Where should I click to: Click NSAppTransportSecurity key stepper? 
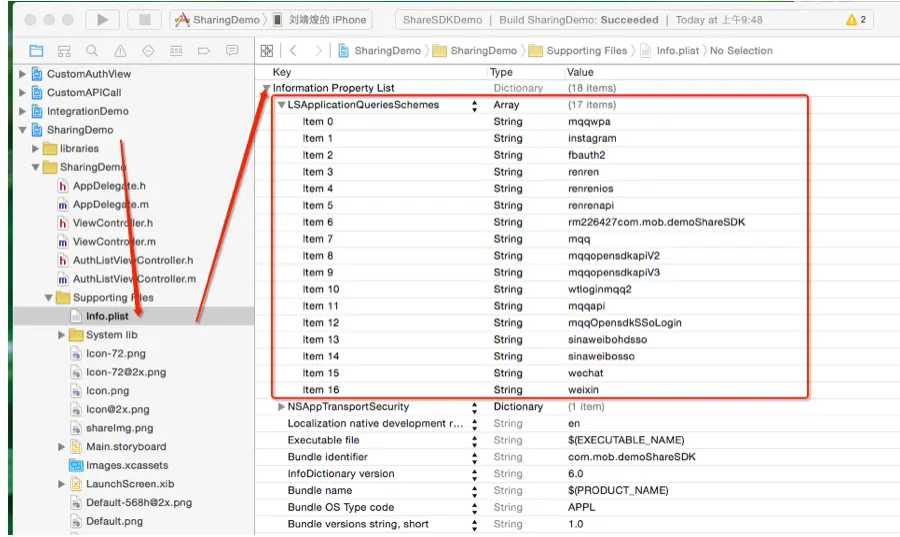pyautogui.click(x=475, y=407)
